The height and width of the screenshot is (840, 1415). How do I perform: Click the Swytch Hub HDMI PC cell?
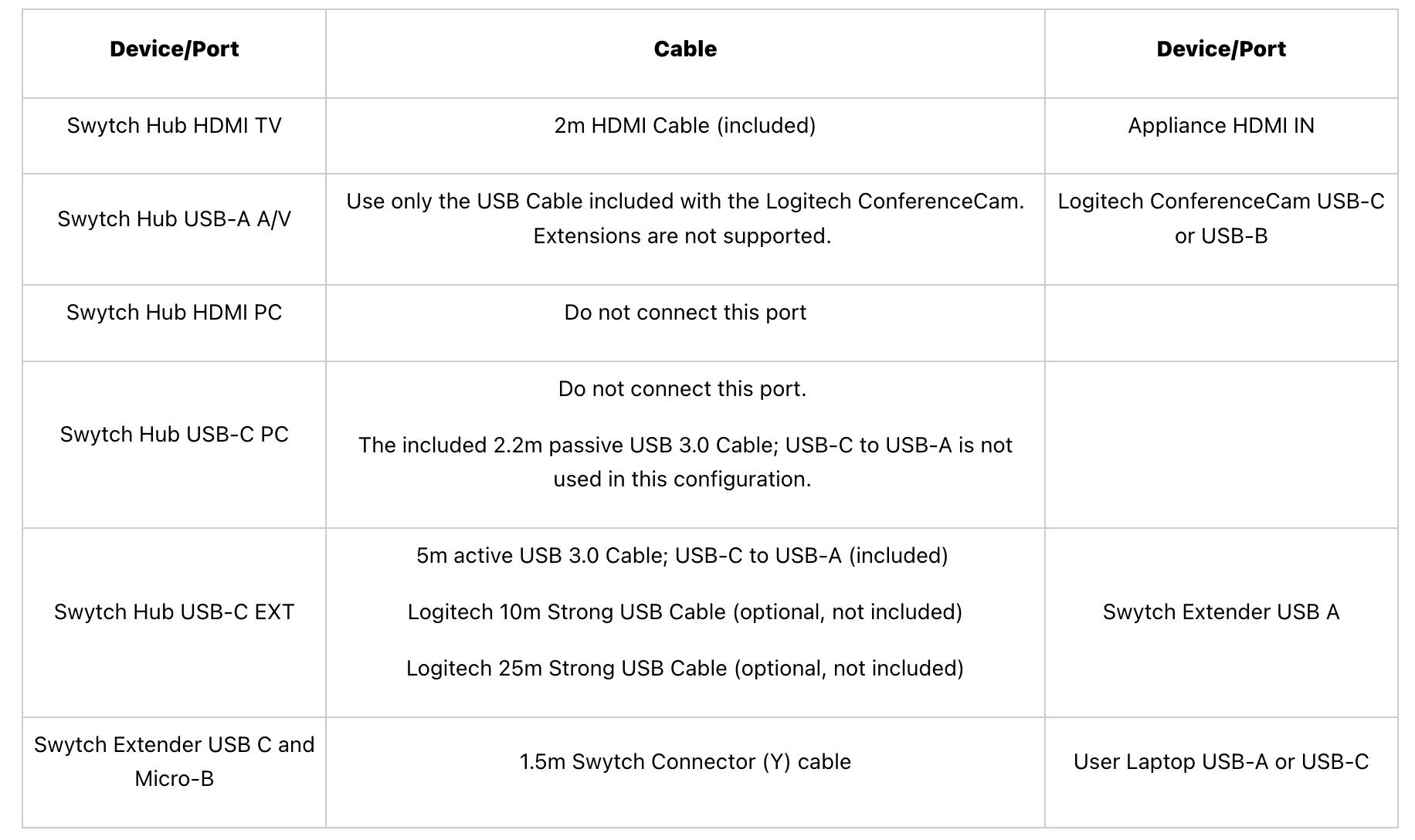click(174, 313)
